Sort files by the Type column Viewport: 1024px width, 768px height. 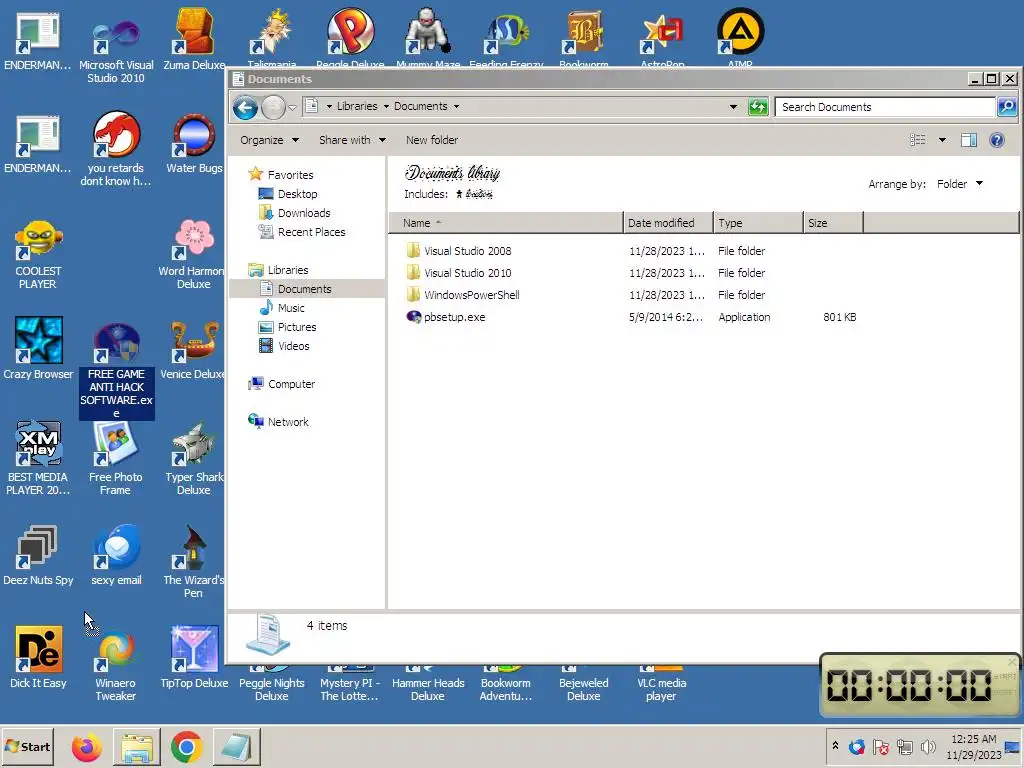758,223
